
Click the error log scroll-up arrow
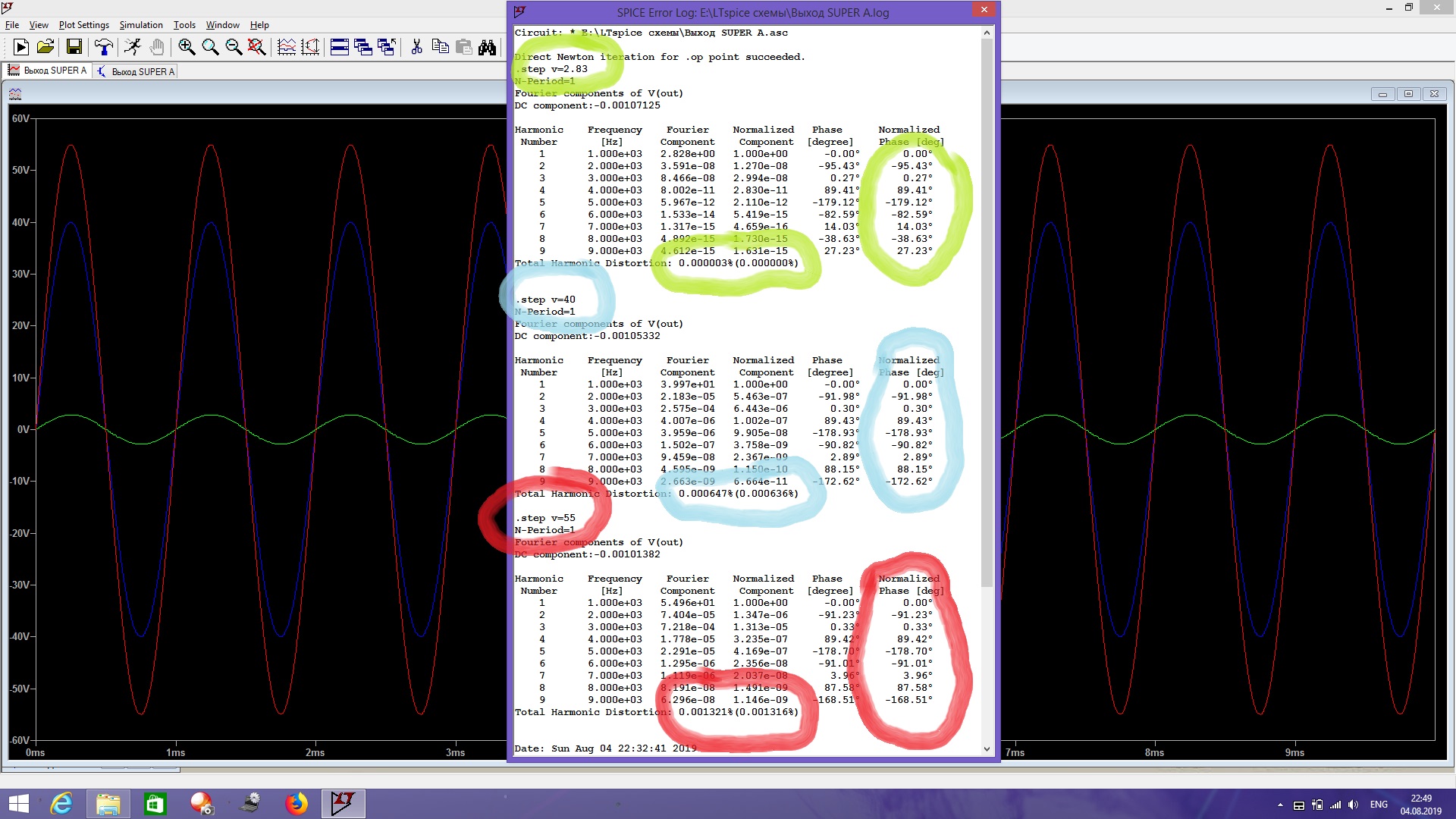tap(987, 33)
